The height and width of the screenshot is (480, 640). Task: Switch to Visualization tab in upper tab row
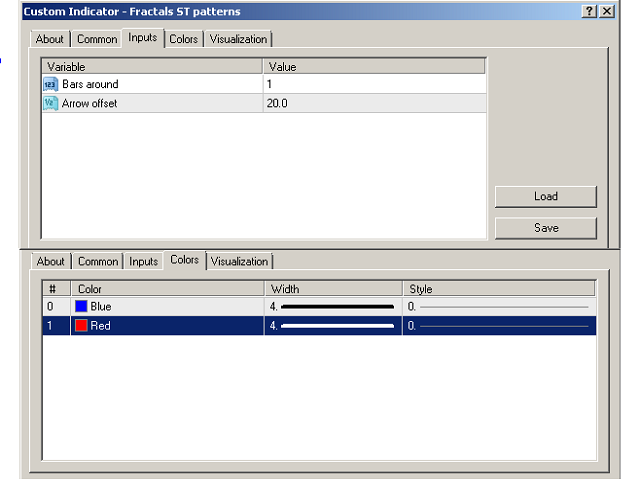(x=239, y=39)
